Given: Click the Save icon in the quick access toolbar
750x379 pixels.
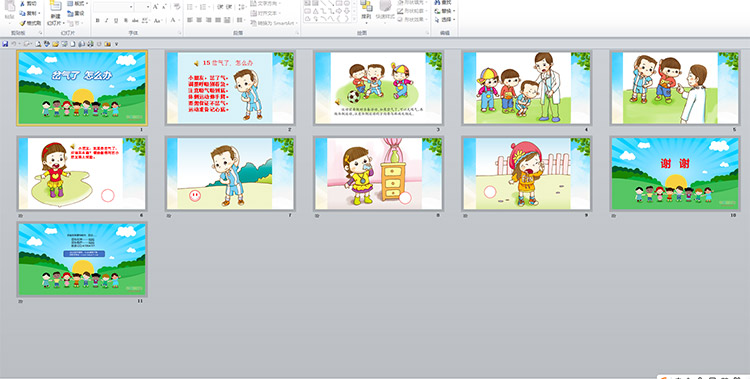Looking at the screenshot, I should click(5, 44).
